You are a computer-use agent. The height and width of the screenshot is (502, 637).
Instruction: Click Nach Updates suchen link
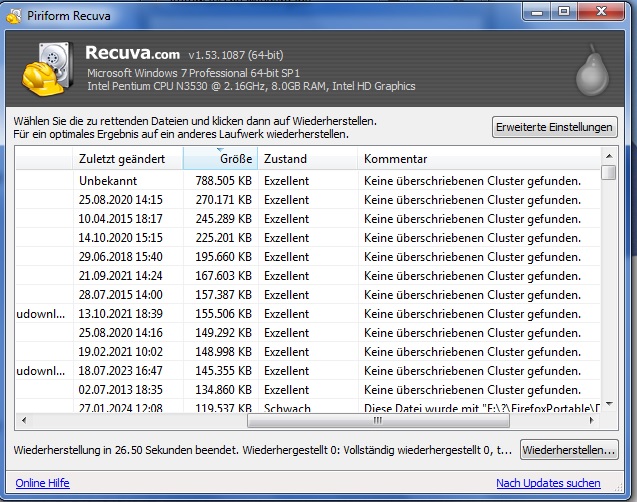[548, 483]
